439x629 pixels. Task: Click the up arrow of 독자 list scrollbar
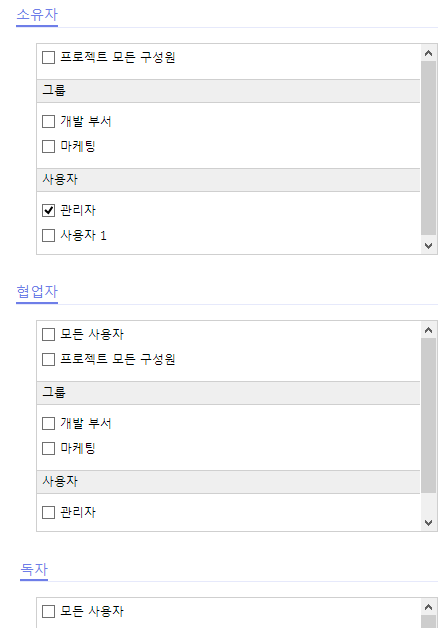click(x=429, y=607)
